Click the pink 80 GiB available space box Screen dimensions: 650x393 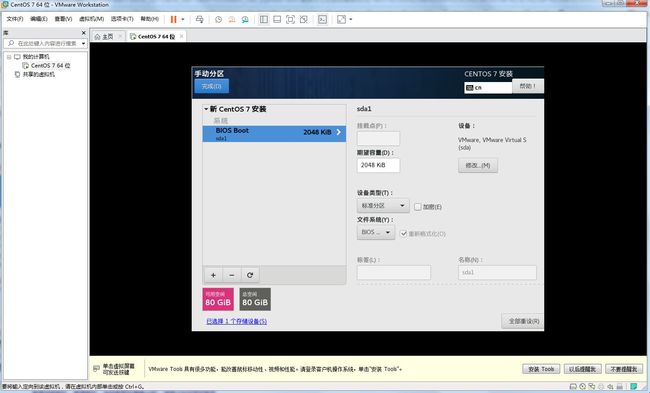(x=218, y=299)
